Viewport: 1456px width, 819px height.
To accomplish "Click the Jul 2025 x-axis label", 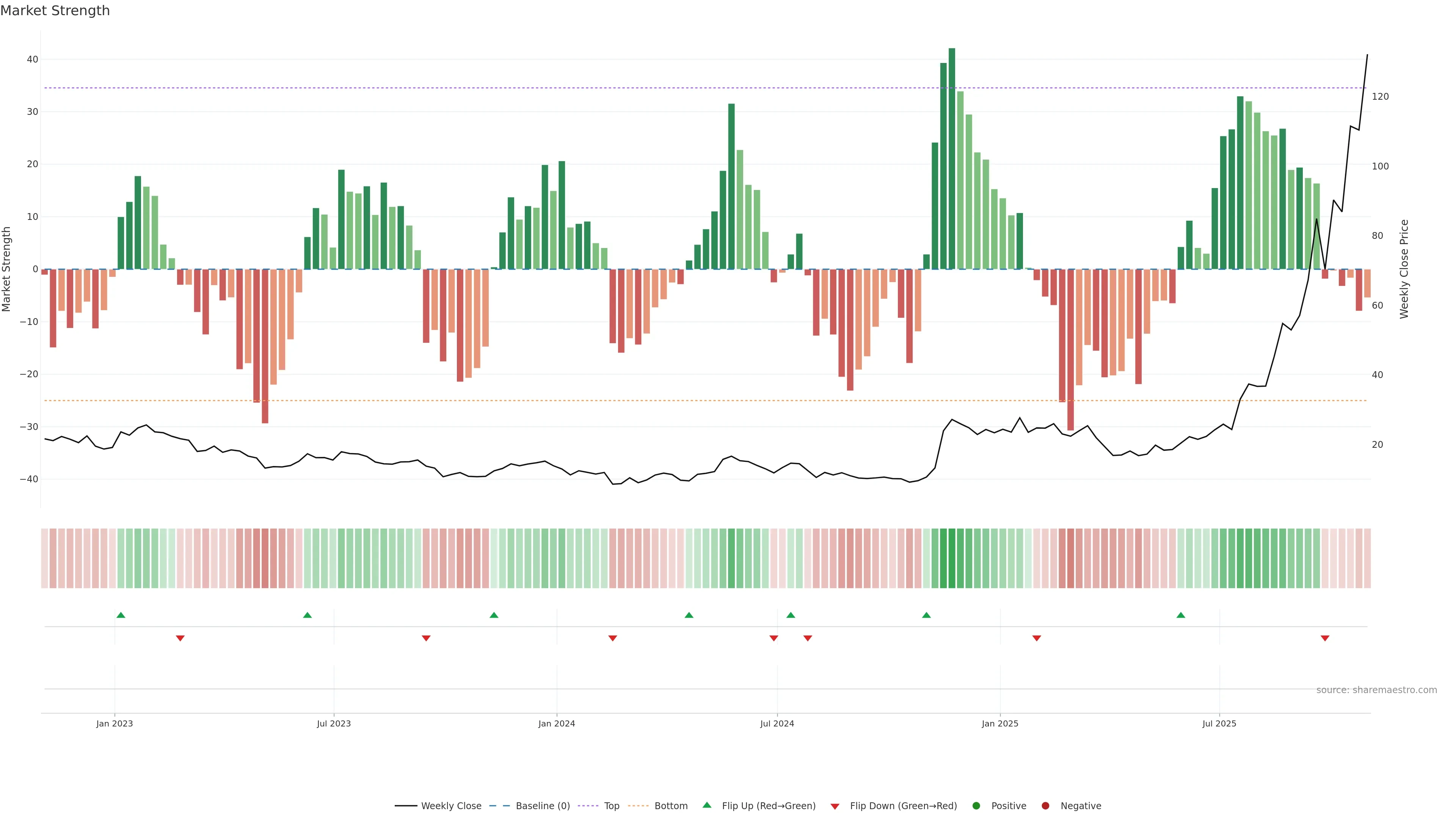I will pyautogui.click(x=1219, y=723).
